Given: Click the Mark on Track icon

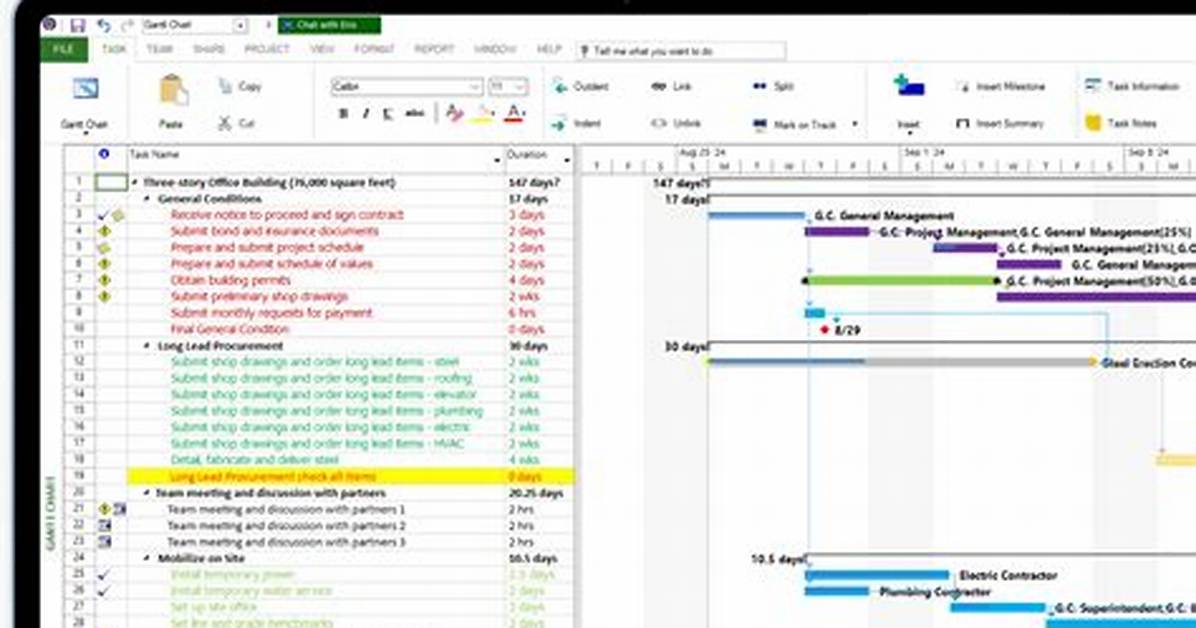Looking at the screenshot, I should pyautogui.click(x=760, y=124).
